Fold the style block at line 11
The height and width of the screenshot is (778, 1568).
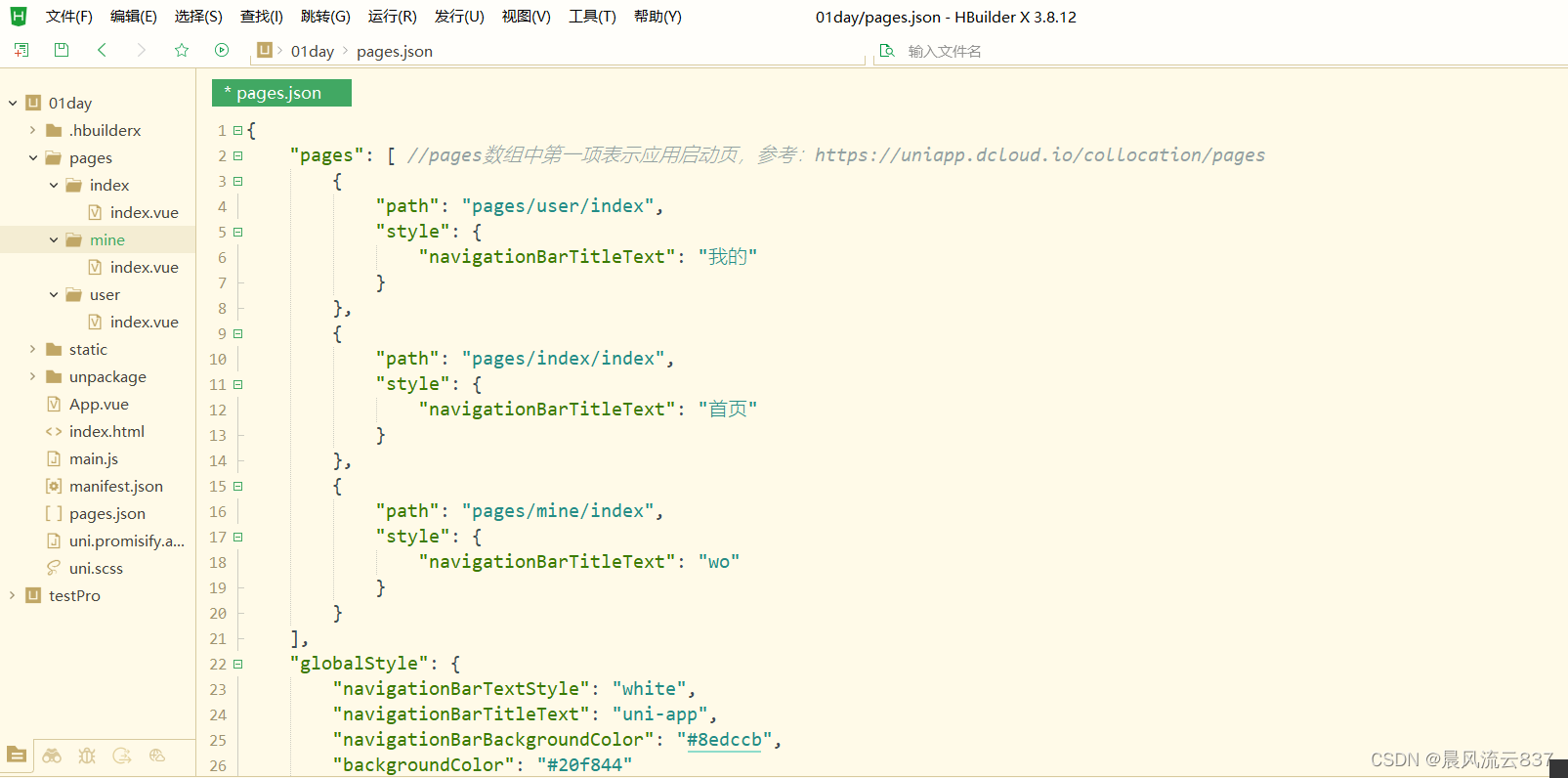(x=237, y=384)
